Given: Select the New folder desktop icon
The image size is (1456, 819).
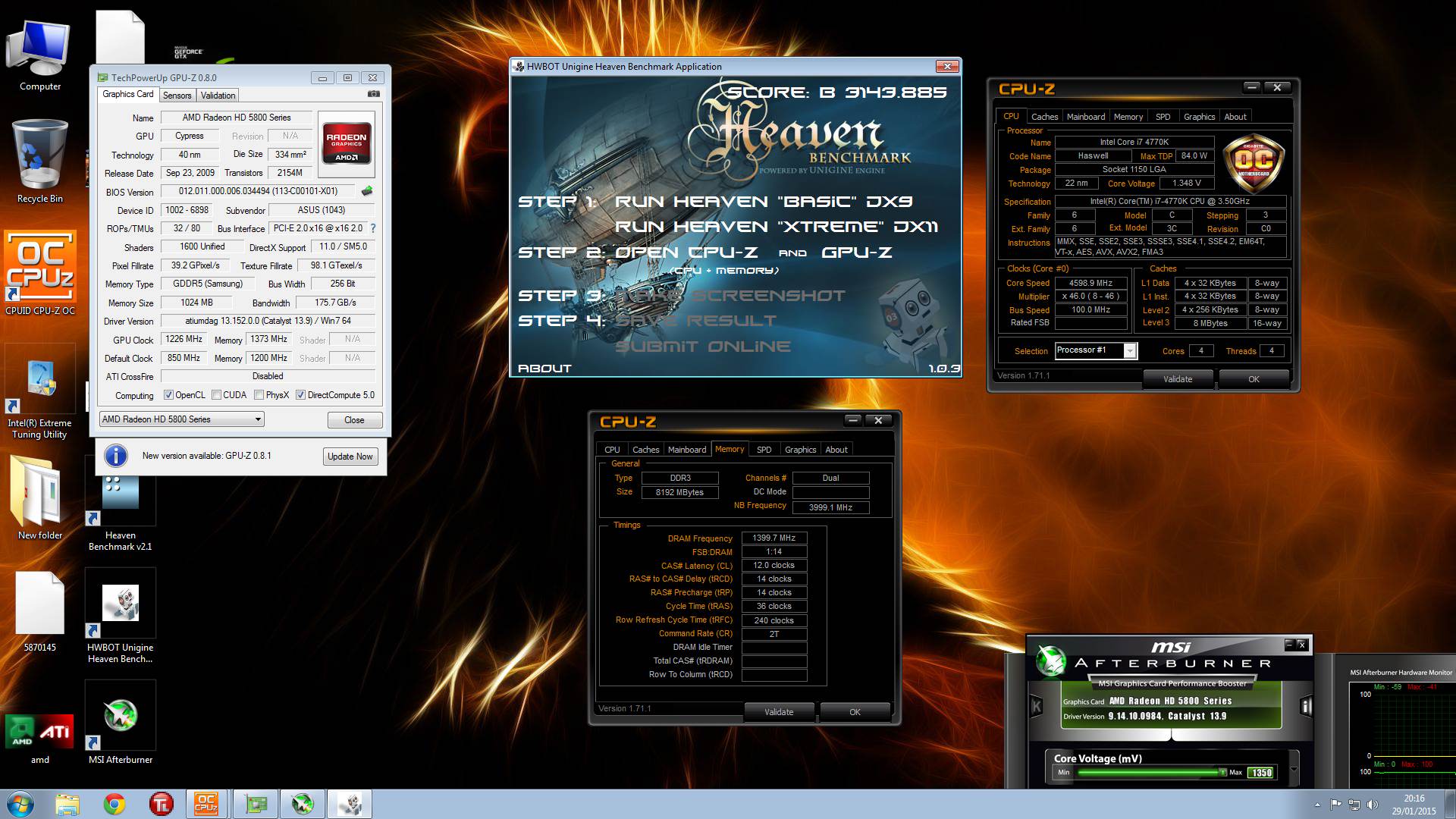Looking at the screenshot, I should 39,497.
